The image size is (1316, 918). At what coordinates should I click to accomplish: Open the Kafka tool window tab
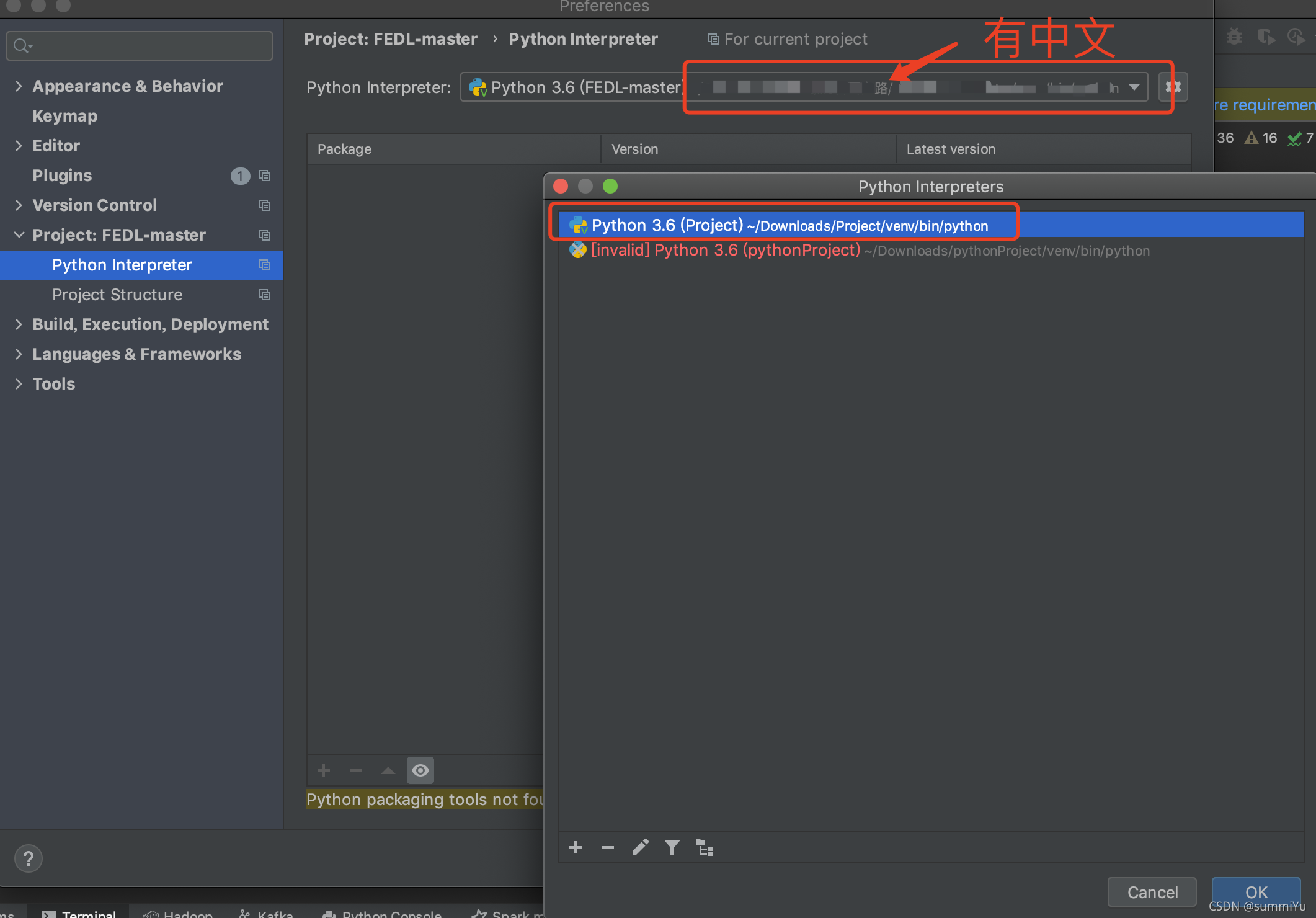(267, 912)
